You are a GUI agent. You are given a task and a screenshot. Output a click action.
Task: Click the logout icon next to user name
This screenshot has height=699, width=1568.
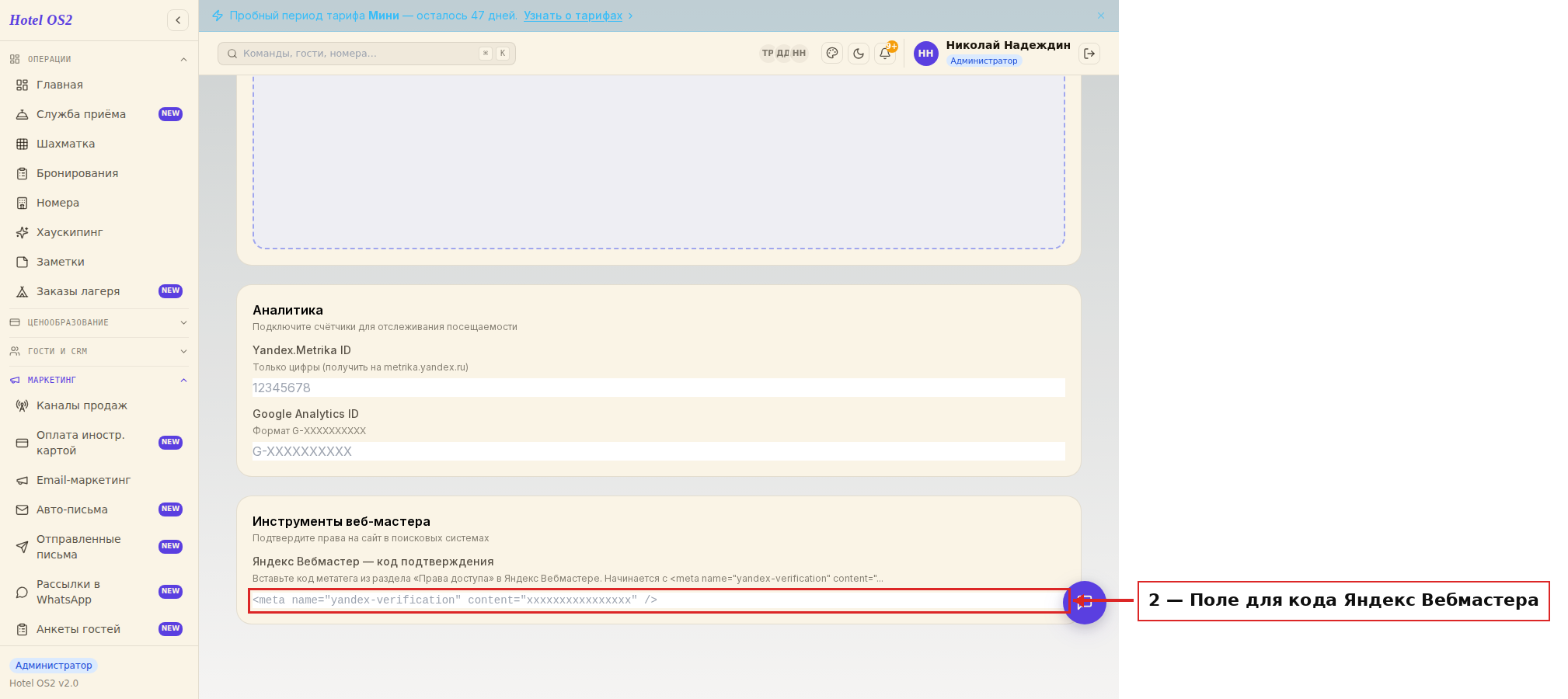click(1089, 54)
